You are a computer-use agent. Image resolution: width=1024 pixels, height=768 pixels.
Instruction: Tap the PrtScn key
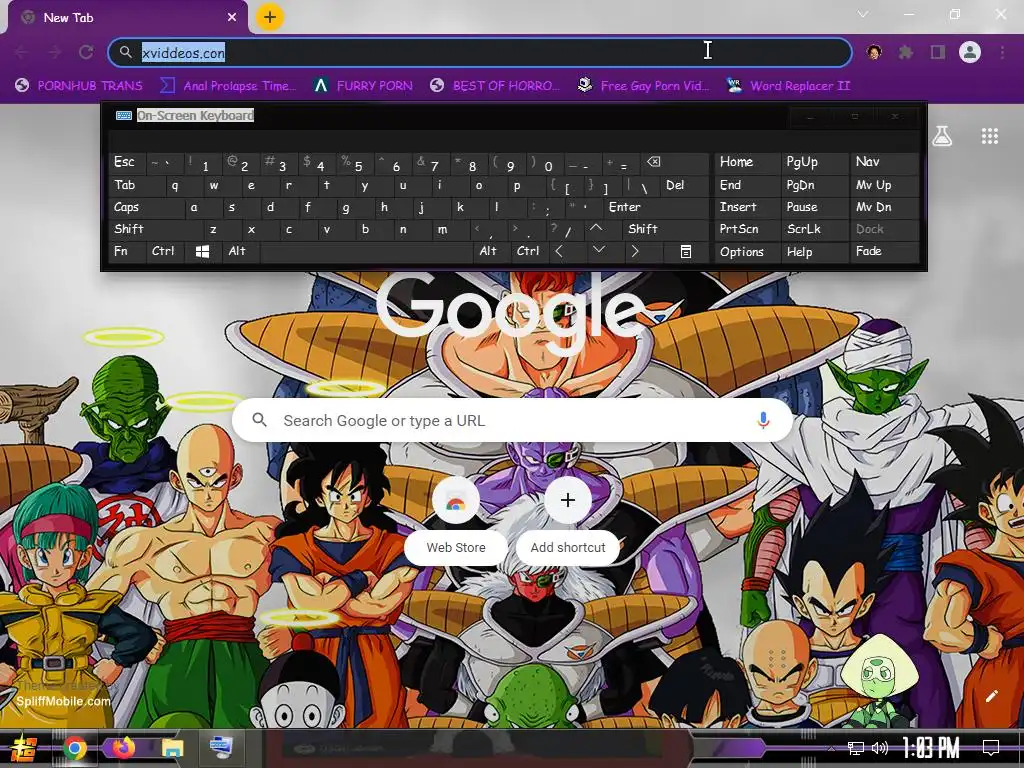click(747, 229)
